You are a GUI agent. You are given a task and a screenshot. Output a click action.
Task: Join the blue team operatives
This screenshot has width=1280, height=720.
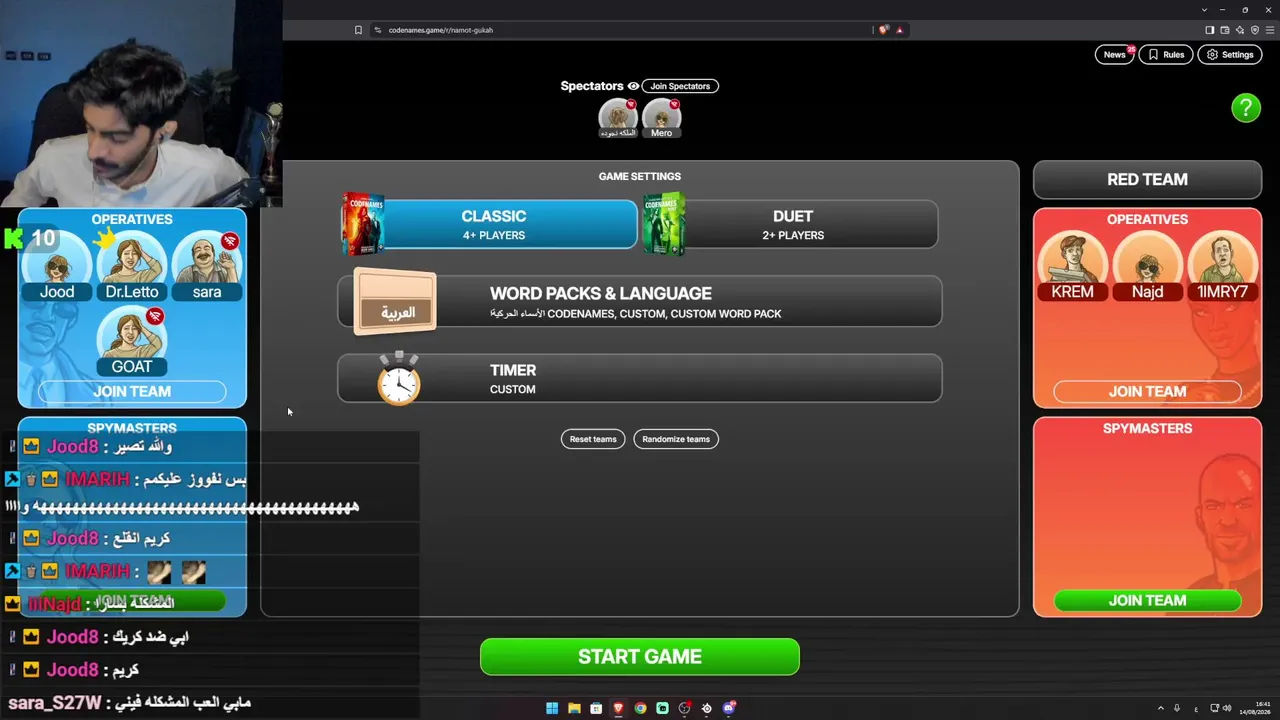tap(132, 392)
